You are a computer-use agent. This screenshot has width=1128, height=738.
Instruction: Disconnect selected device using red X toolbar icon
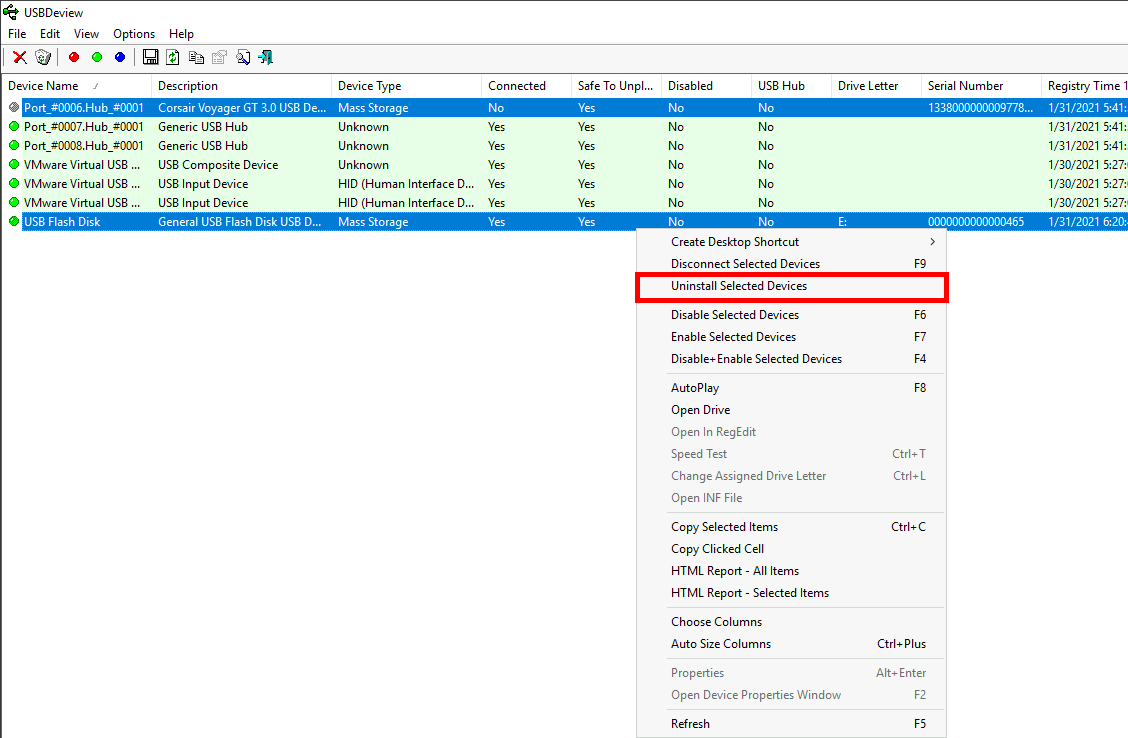click(19, 57)
